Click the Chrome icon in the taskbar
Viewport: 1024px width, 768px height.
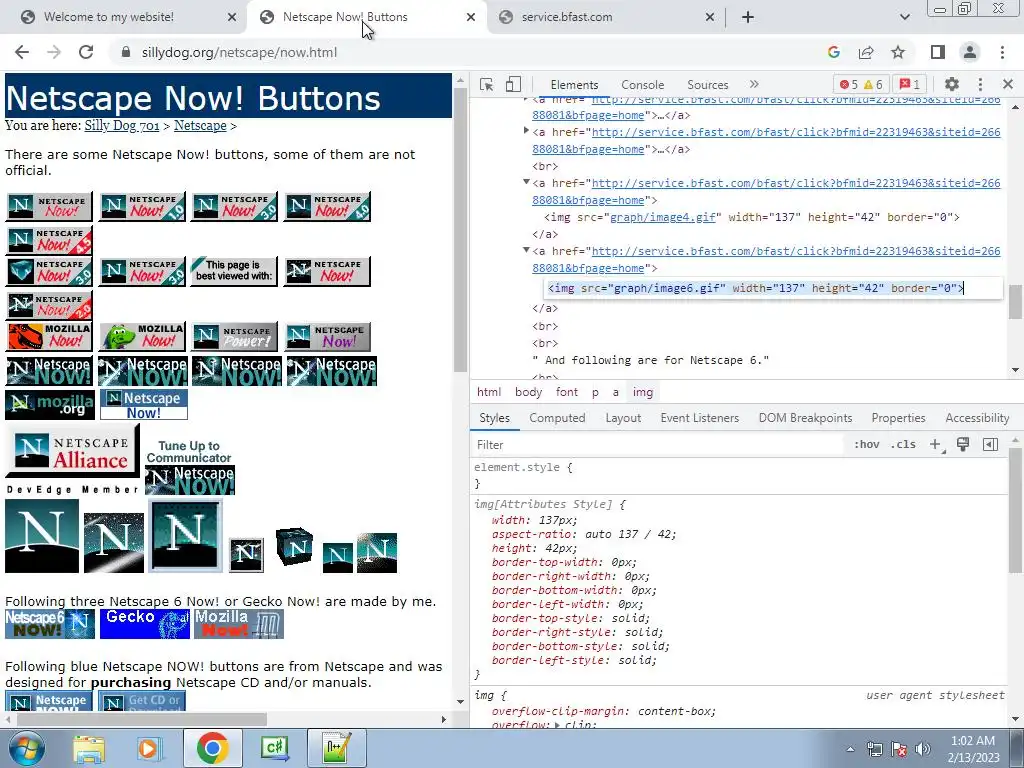(x=212, y=748)
